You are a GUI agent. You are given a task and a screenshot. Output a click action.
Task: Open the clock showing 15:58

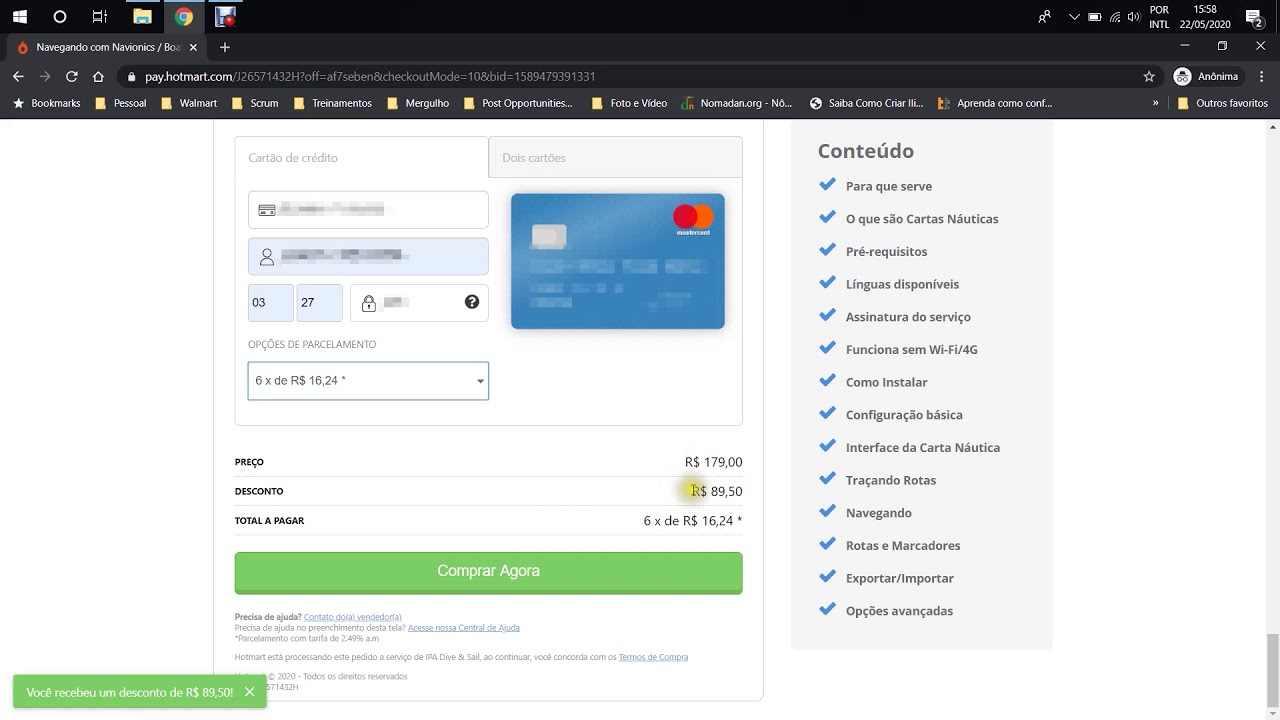(1205, 17)
